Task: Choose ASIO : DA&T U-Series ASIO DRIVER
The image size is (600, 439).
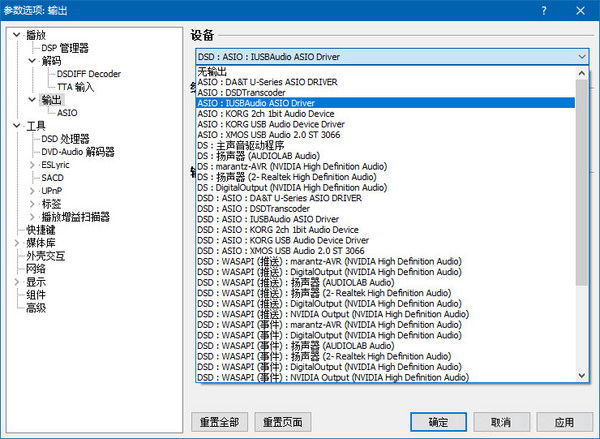Action: (x=385, y=82)
